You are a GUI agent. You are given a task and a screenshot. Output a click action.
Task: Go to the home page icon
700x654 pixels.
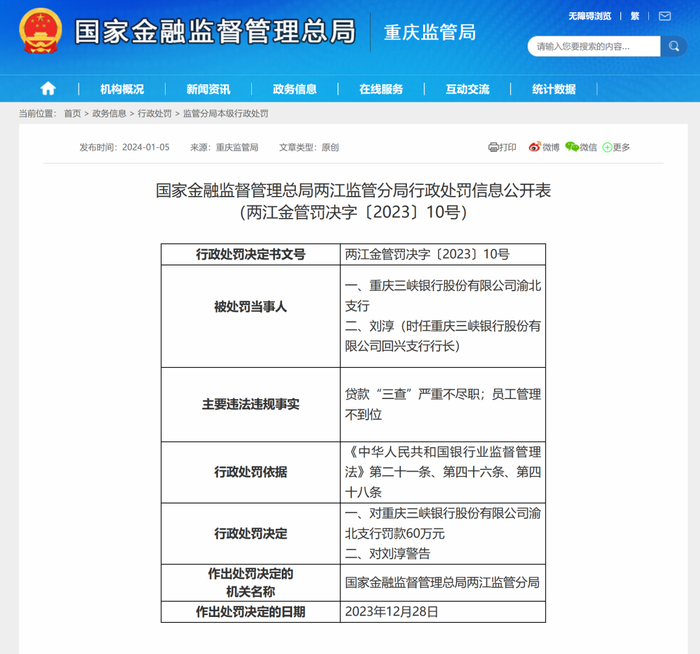(x=48, y=89)
